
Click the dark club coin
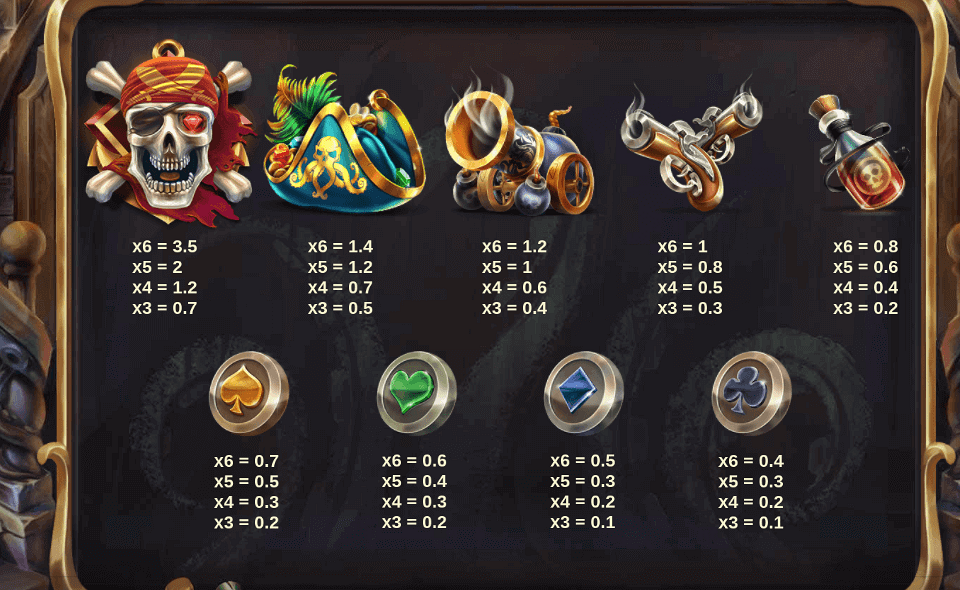point(752,393)
